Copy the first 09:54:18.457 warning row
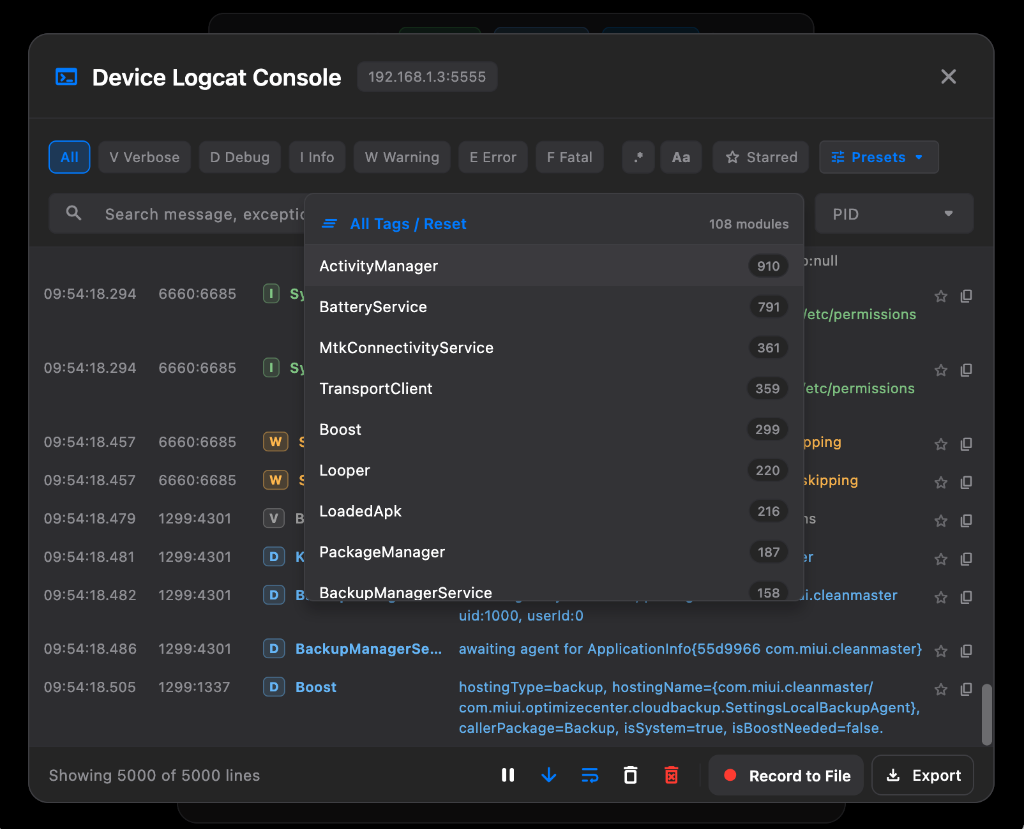 click(x=967, y=444)
